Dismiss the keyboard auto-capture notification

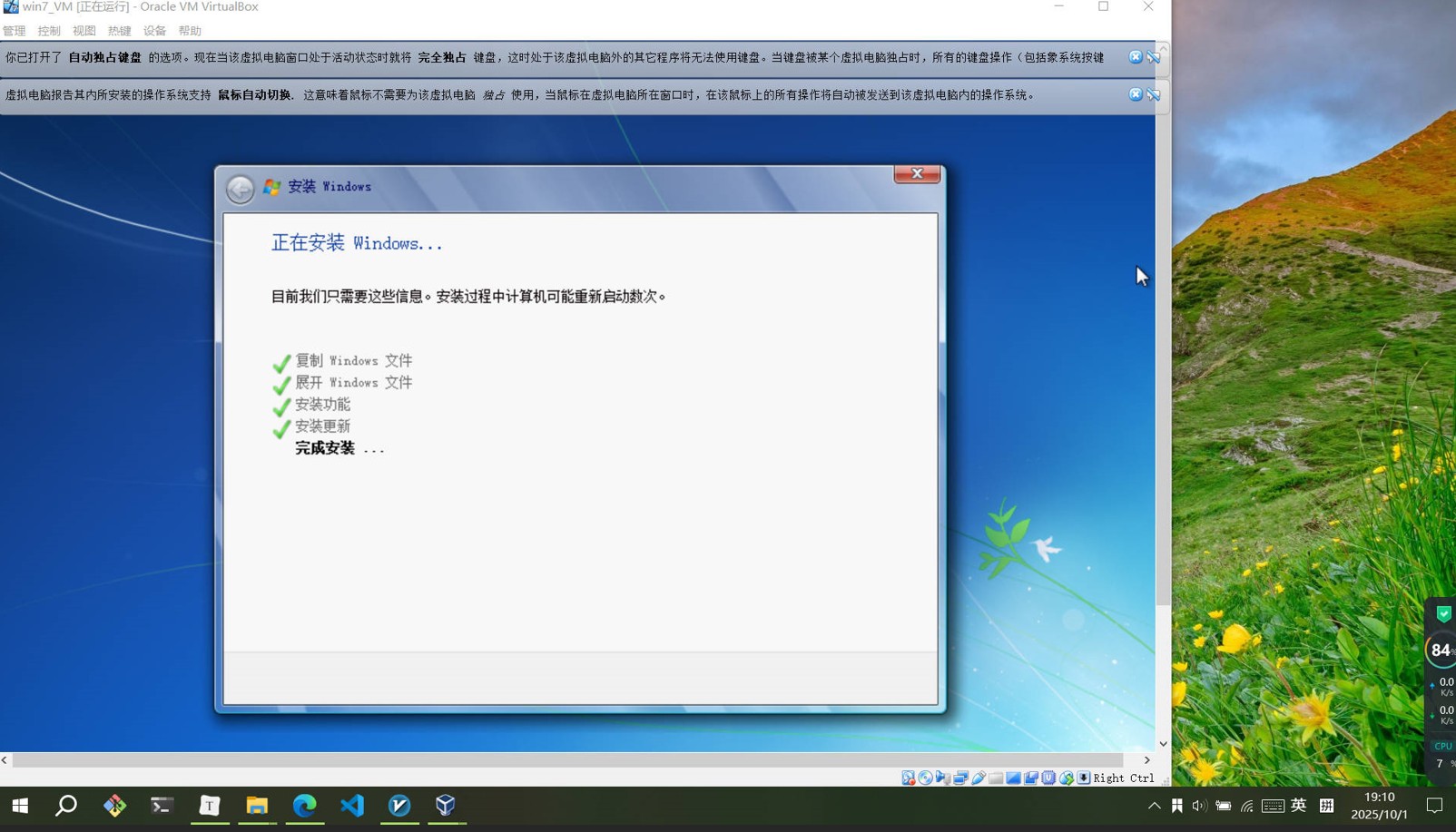coord(1135,57)
